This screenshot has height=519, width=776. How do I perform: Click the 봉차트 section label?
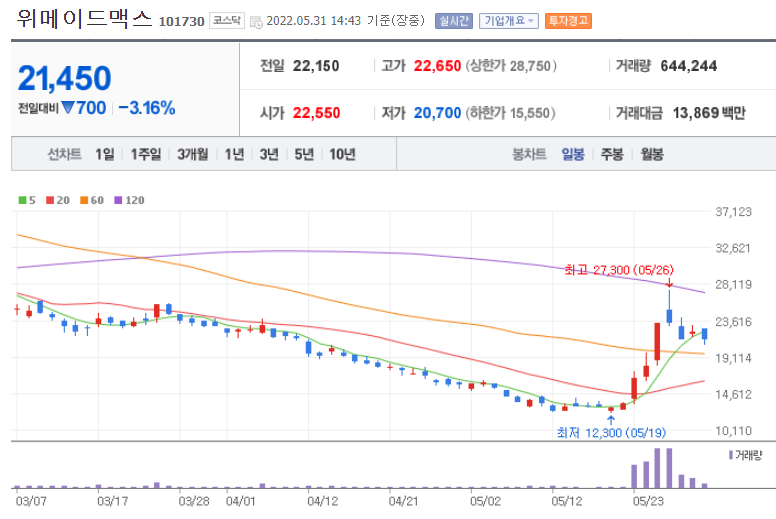point(529,154)
